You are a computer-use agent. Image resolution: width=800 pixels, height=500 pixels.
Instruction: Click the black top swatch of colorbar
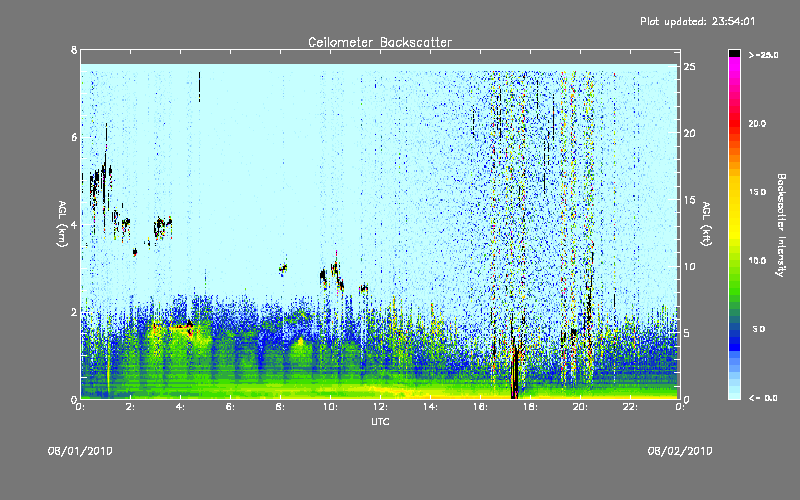click(734, 53)
